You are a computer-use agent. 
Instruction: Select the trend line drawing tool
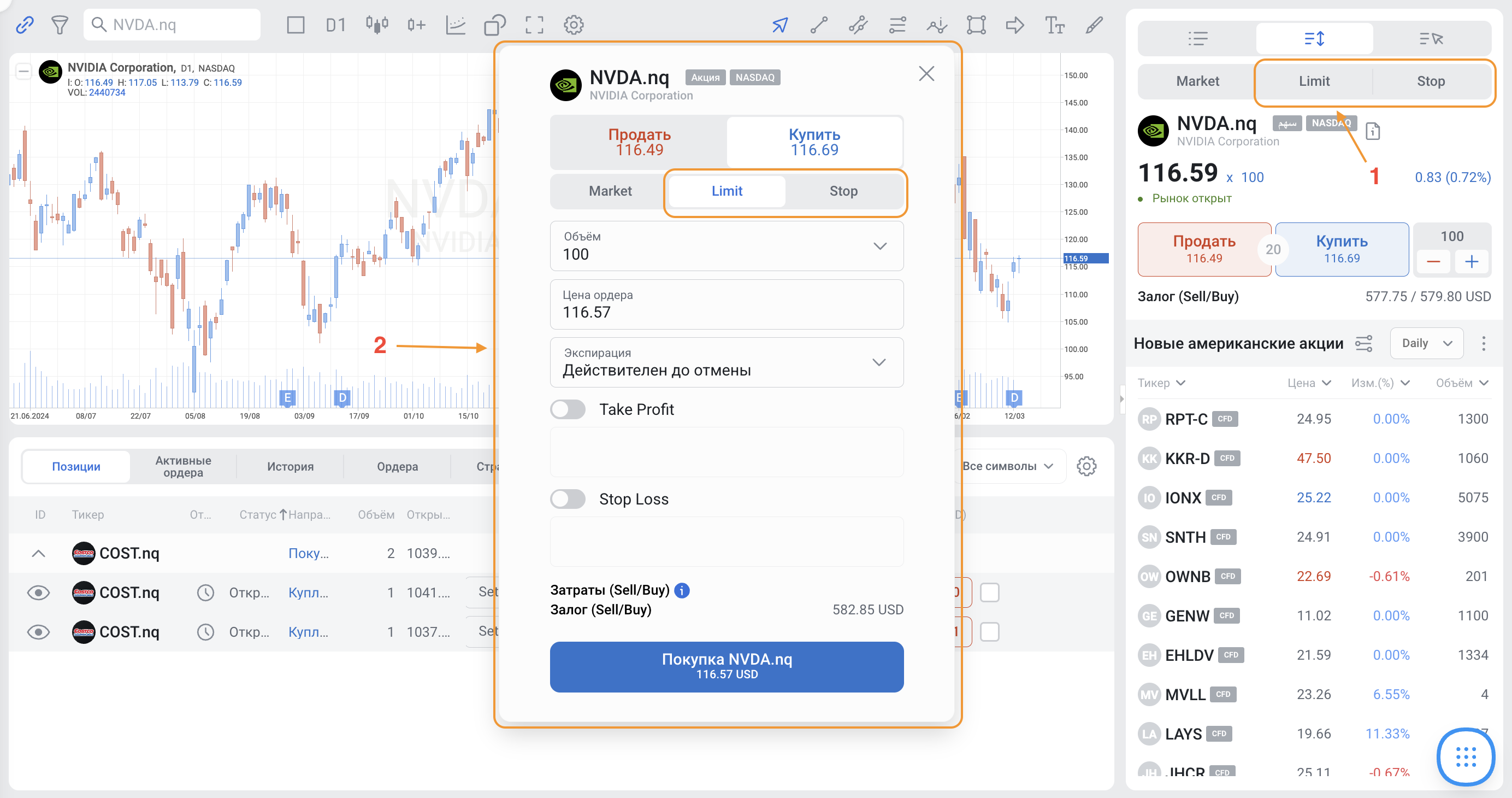click(x=819, y=25)
